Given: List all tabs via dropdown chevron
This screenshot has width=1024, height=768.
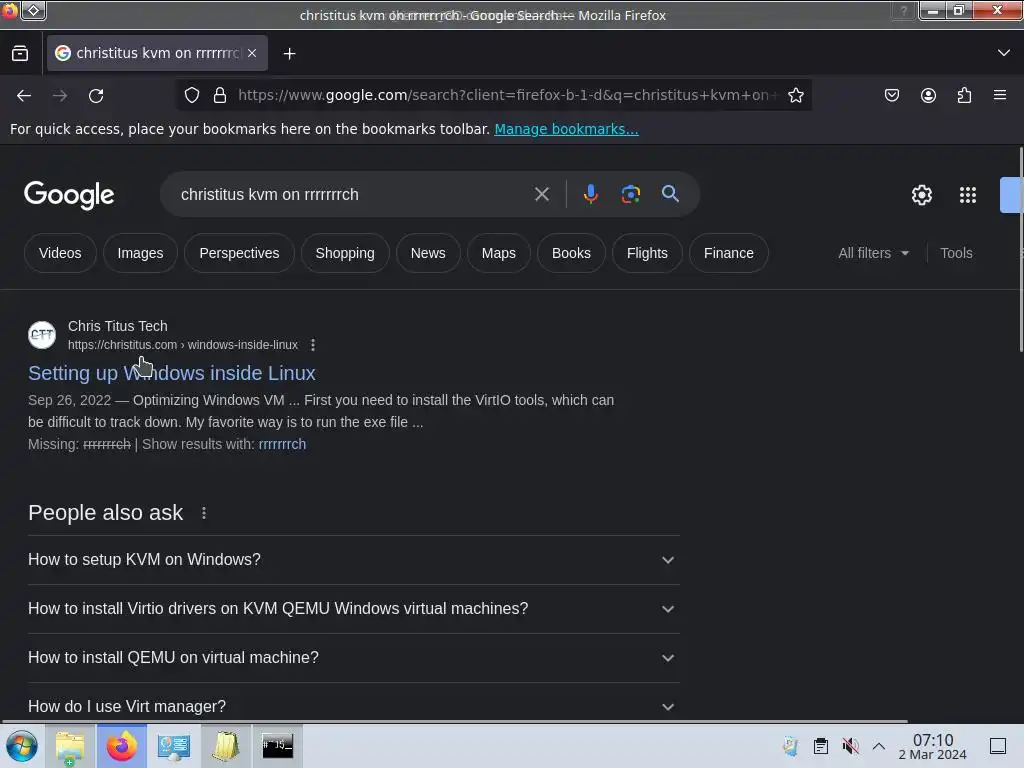Looking at the screenshot, I should tap(1004, 53).
